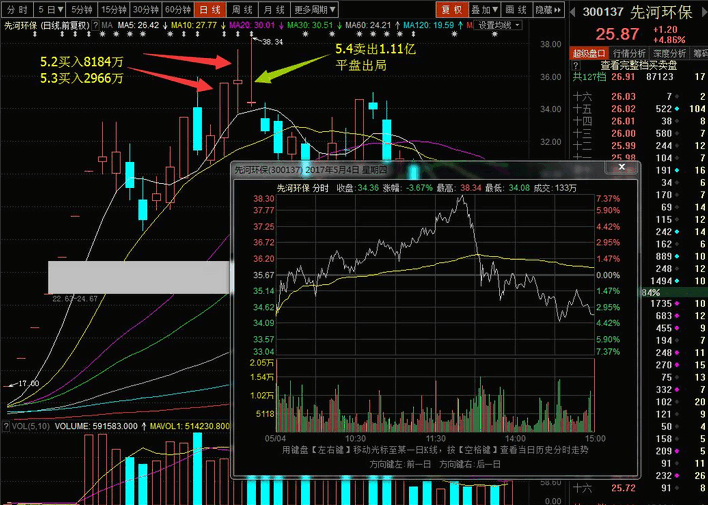Open the 叠加 overlay dropdown
Viewport: 708px width, 505px height.
click(x=484, y=9)
